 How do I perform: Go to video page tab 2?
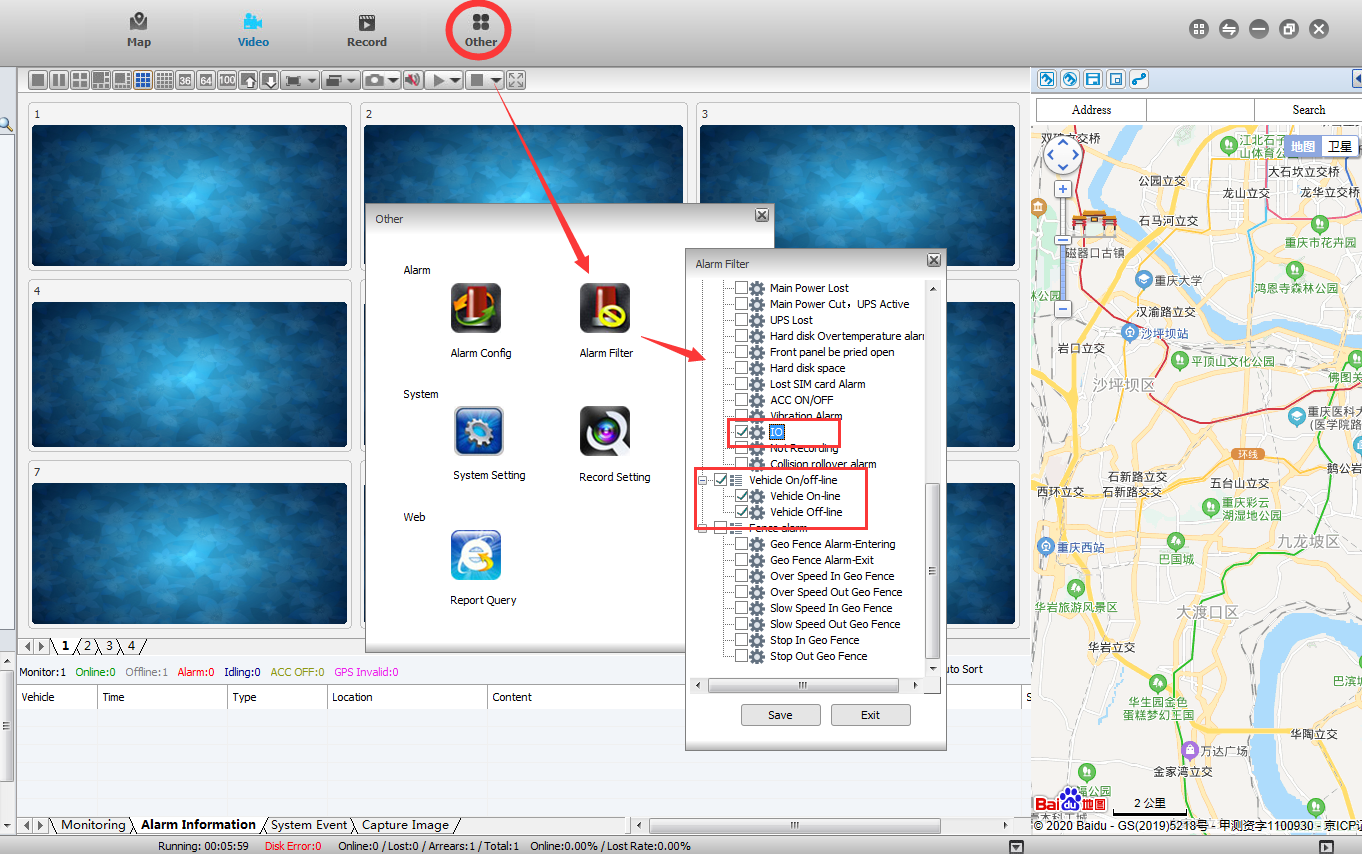[x=88, y=646]
